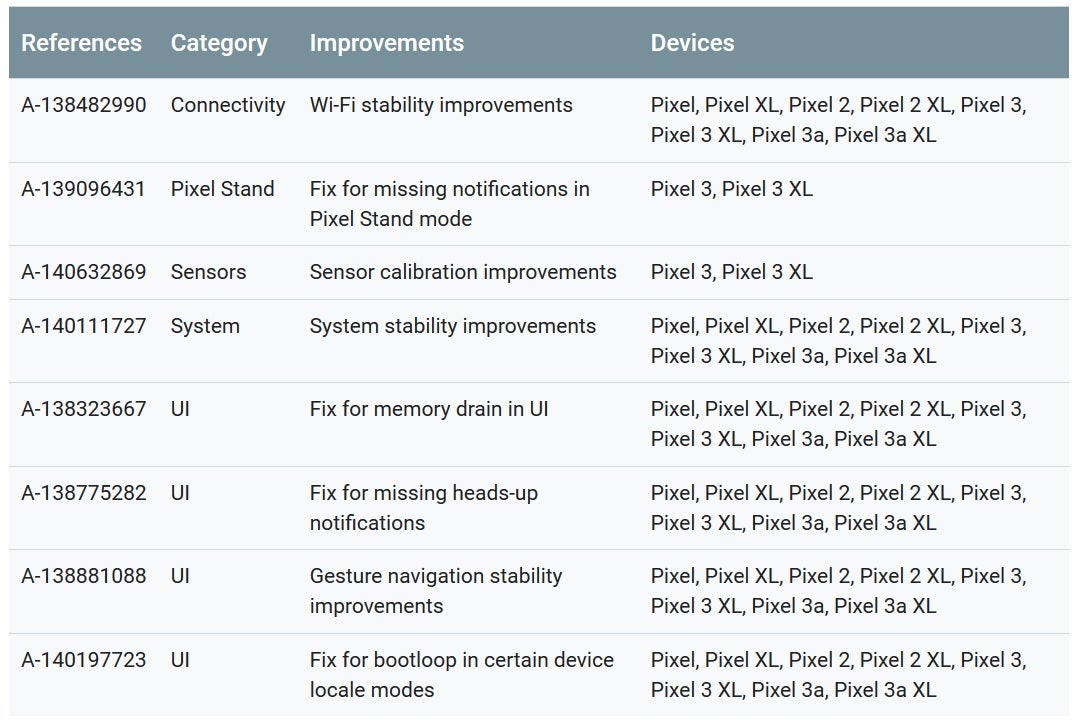Image resolution: width=1077 pixels, height=720 pixels.
Task: Click the Connectivity category cell
Action: coord(228,105)
